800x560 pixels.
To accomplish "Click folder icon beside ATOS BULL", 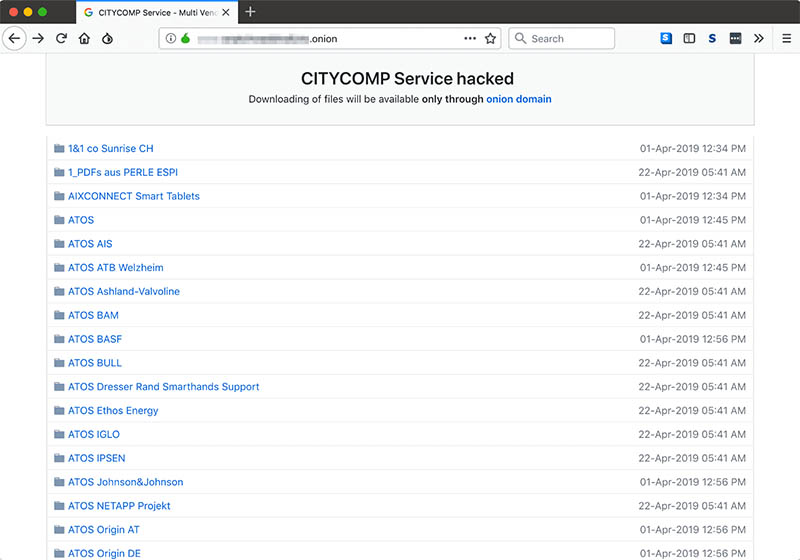I will (x=59, y=363).
